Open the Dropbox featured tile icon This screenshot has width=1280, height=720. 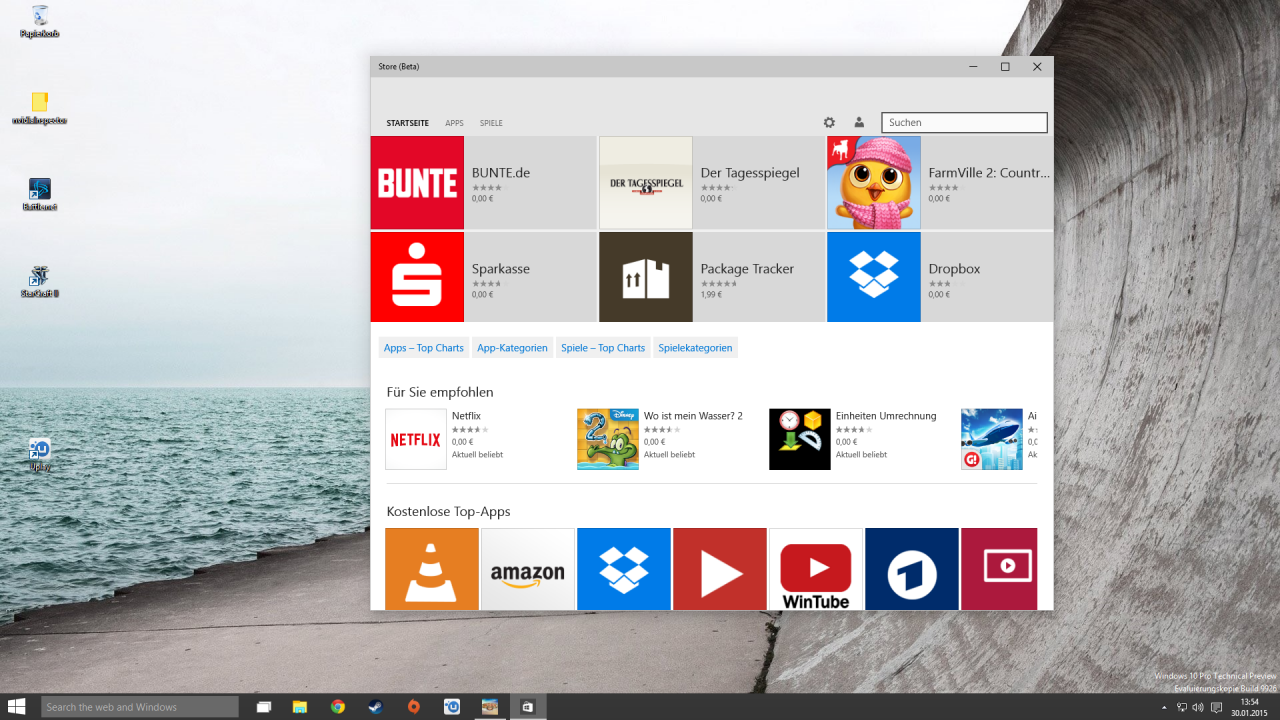click(x=874, y=277)
